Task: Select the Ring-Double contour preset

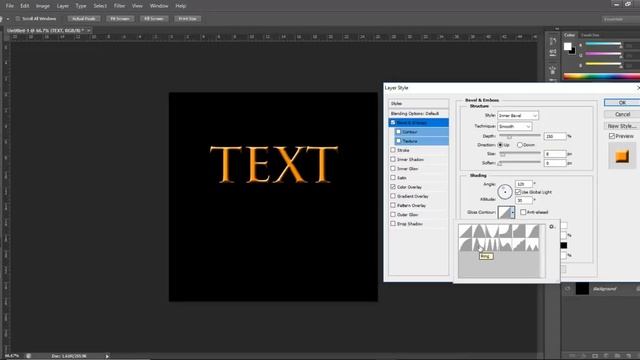Action: (492, 244)
